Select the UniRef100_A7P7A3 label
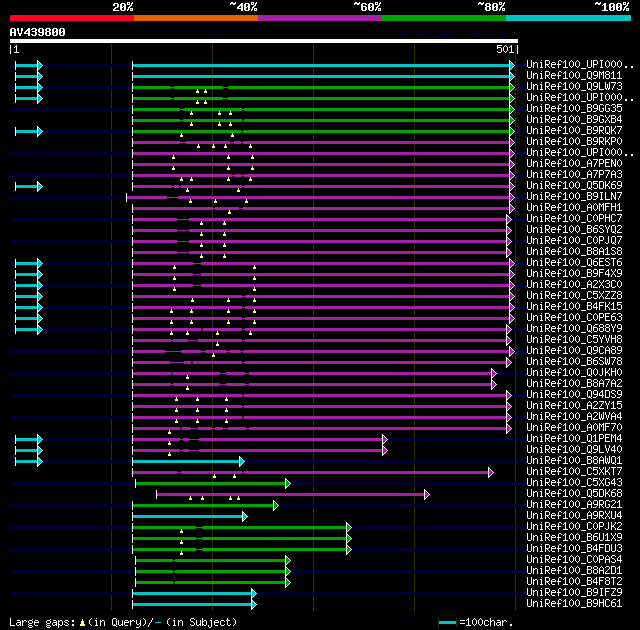The image size is (640, 630). 574,175
